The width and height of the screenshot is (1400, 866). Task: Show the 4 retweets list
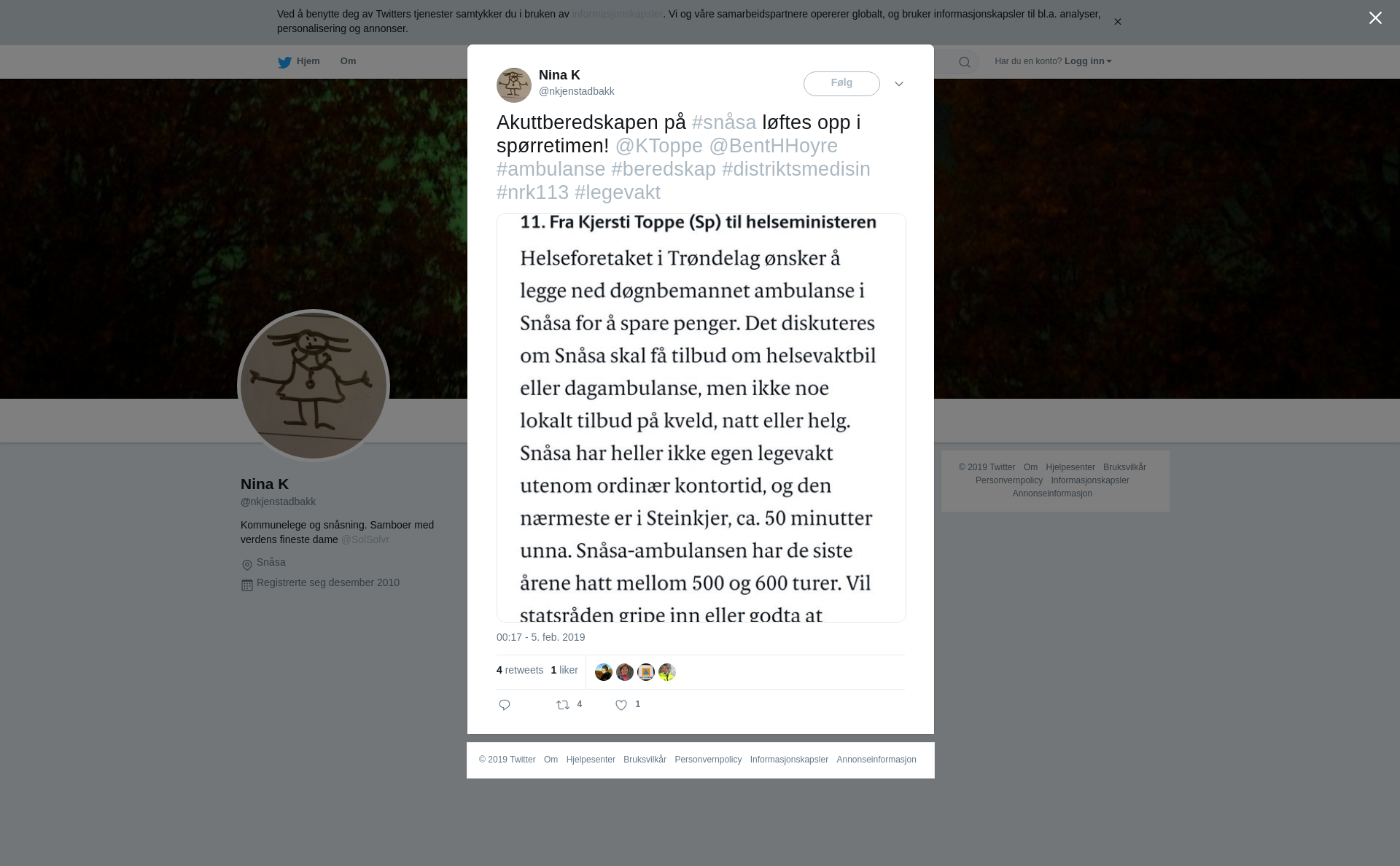[520, 670]
